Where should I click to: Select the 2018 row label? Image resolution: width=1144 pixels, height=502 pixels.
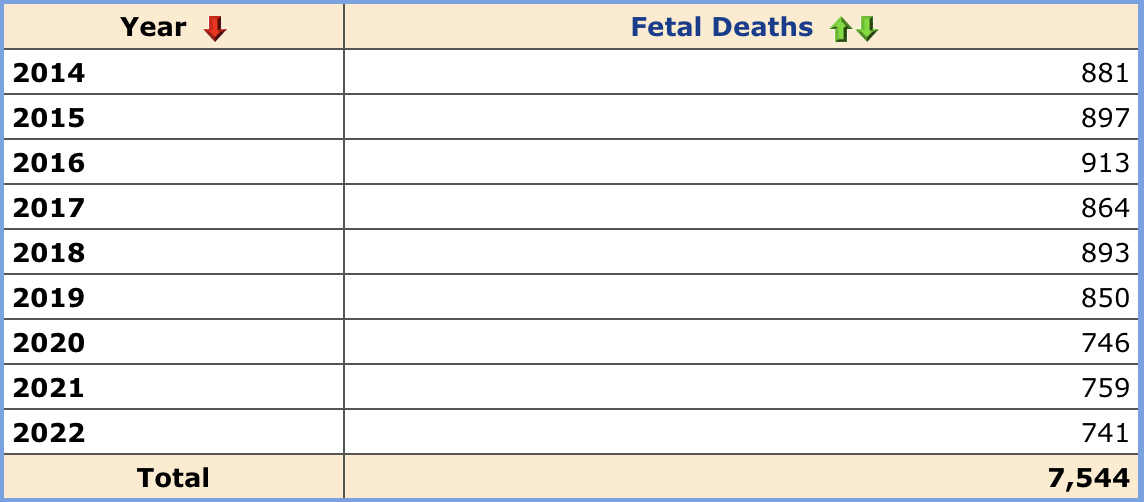pyautogui.click(x=49, y=253)
